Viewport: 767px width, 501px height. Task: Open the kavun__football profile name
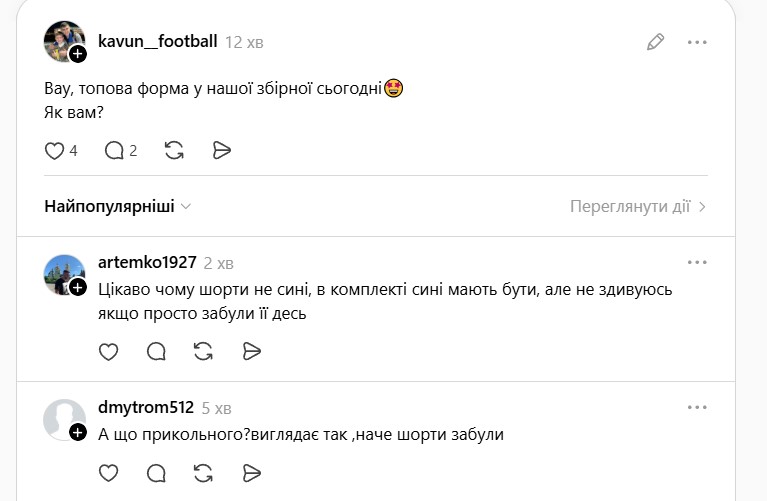157,42
